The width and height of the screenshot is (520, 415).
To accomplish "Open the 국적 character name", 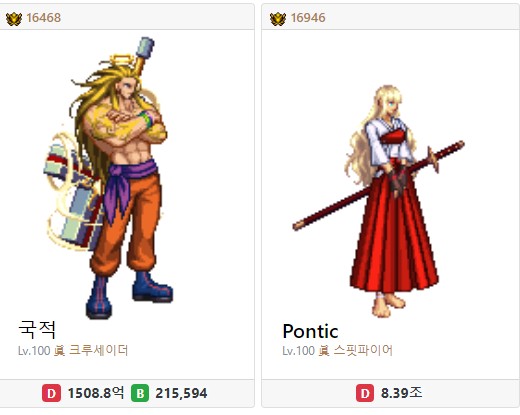I will tap(37, 330).
